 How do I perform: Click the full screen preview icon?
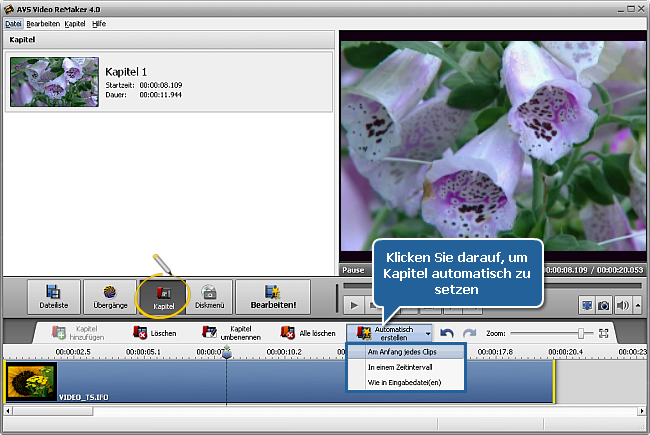pyautogui.click(x=587, y=306)
